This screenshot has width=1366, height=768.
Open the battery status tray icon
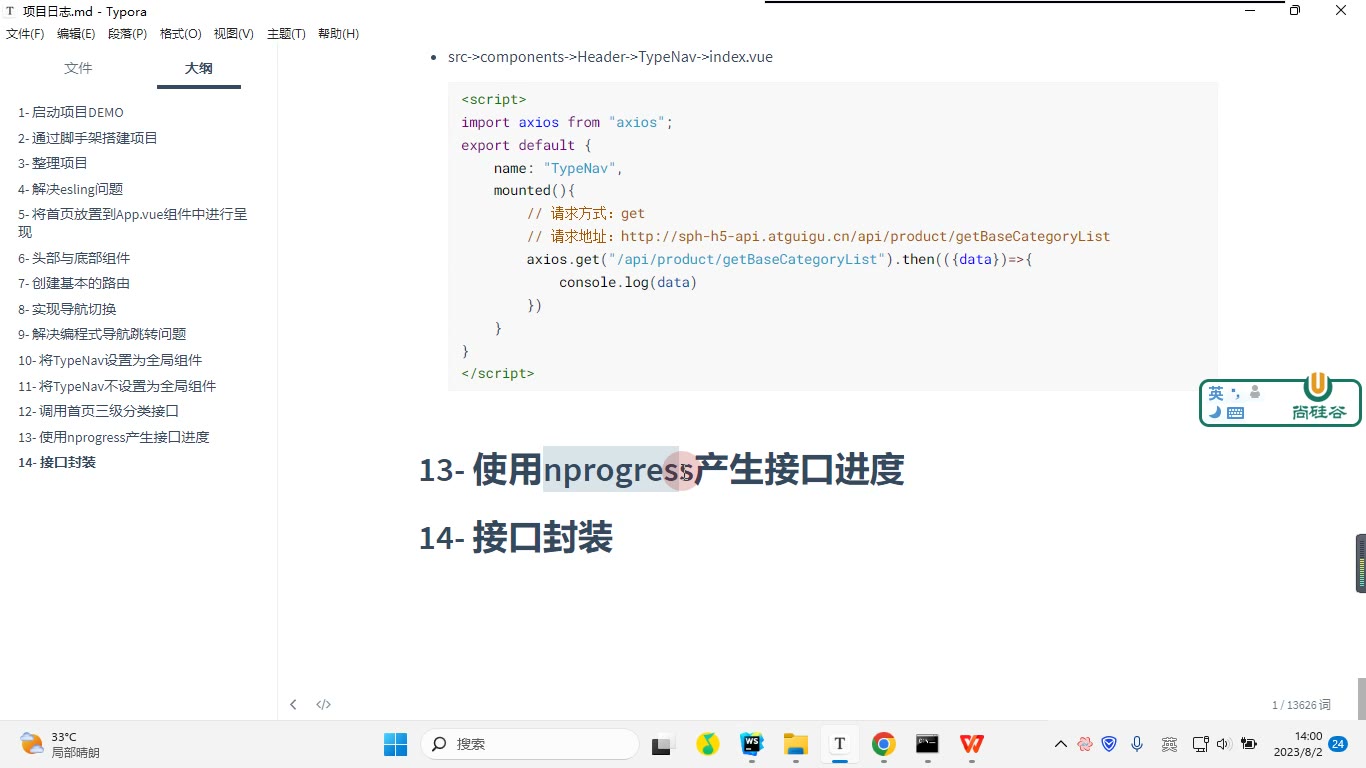1248,744
